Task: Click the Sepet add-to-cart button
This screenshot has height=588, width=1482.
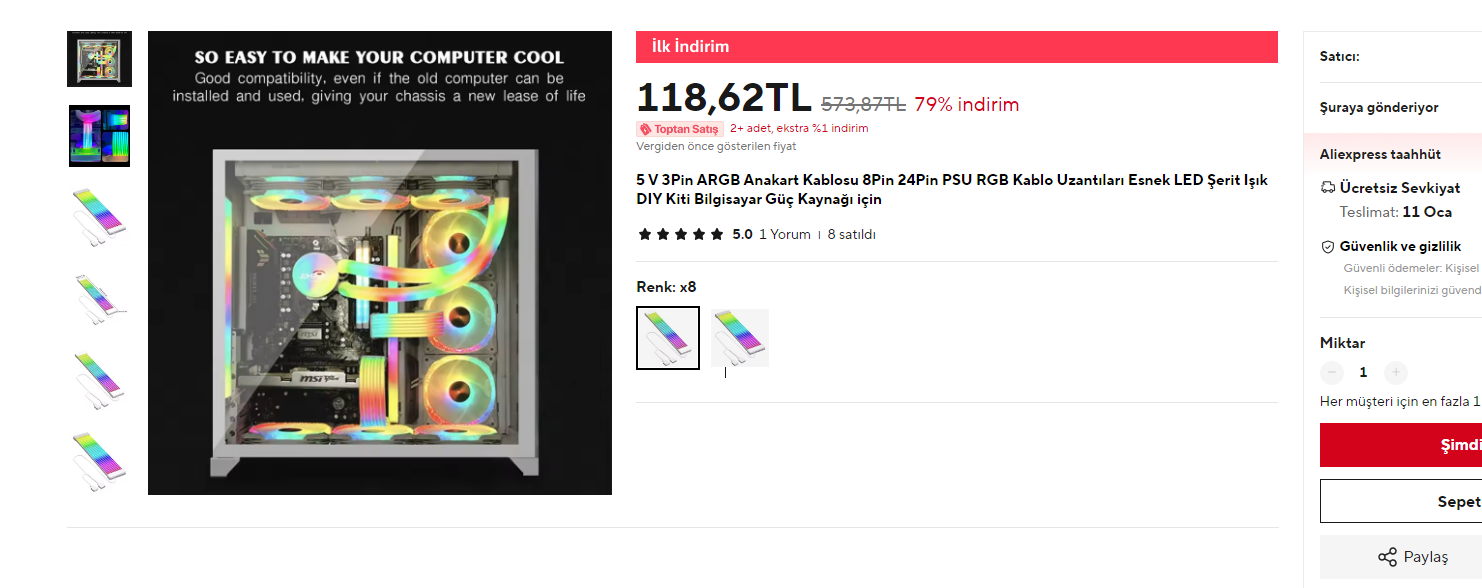Action: tap(1401, 501)
